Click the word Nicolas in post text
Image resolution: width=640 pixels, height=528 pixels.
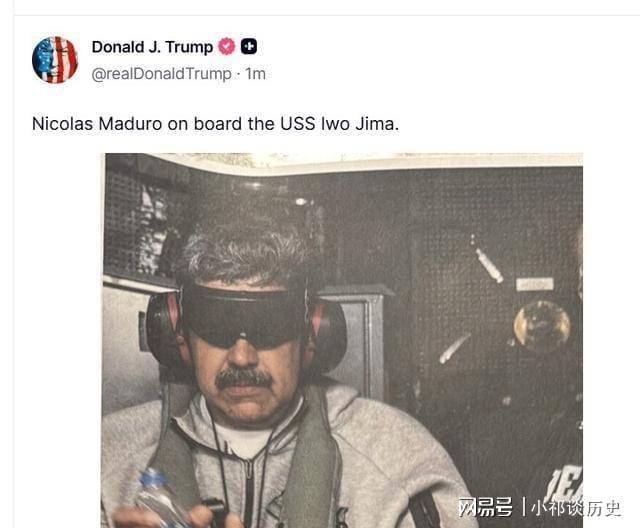62,124
